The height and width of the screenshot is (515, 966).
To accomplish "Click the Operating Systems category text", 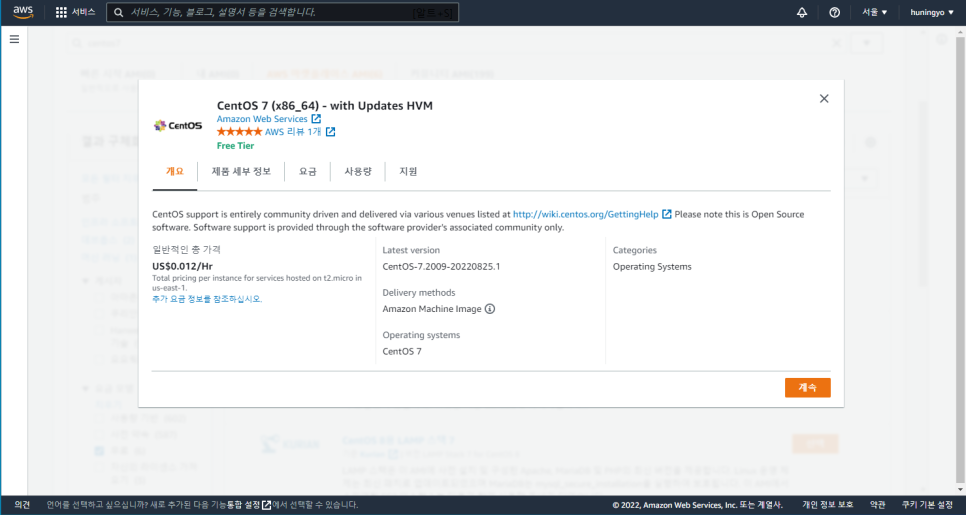I will pos(652,267).
